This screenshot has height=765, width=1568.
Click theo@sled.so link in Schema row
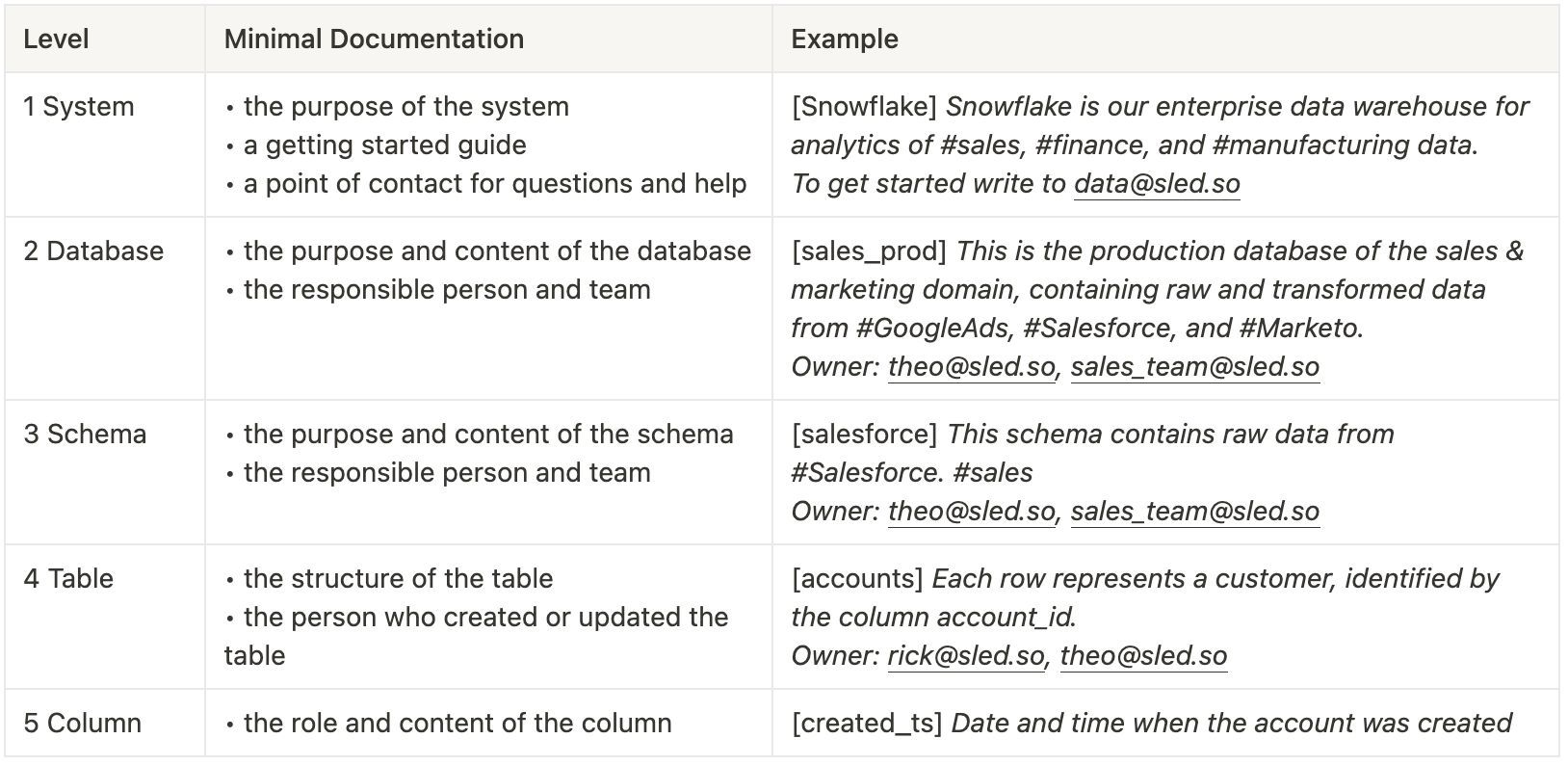(x=971, y=511)
